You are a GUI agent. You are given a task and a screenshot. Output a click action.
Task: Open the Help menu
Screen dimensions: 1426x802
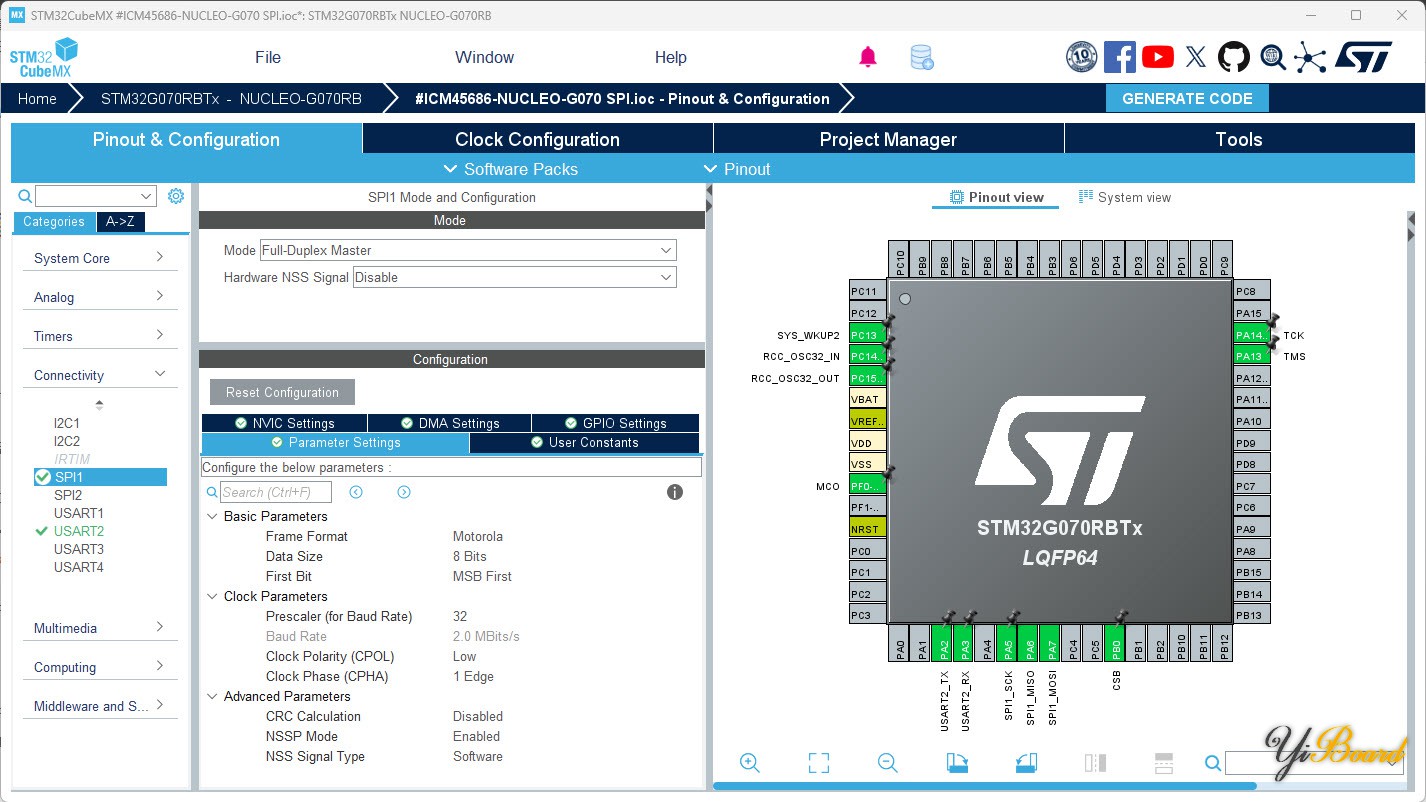670,57
